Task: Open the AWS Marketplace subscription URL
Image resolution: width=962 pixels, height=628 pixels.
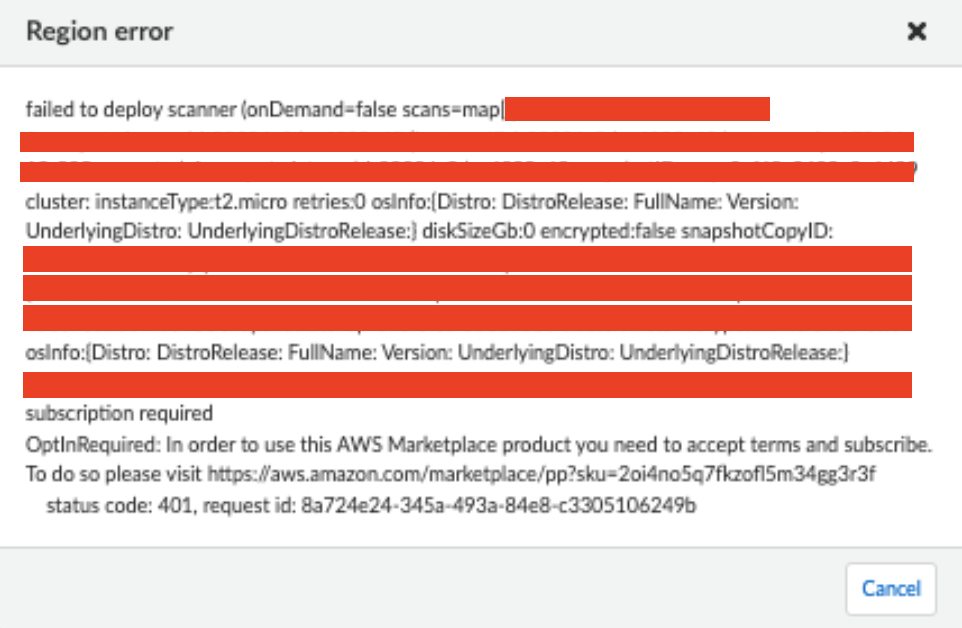Action: pyautogui.click(x=542, y=474)
